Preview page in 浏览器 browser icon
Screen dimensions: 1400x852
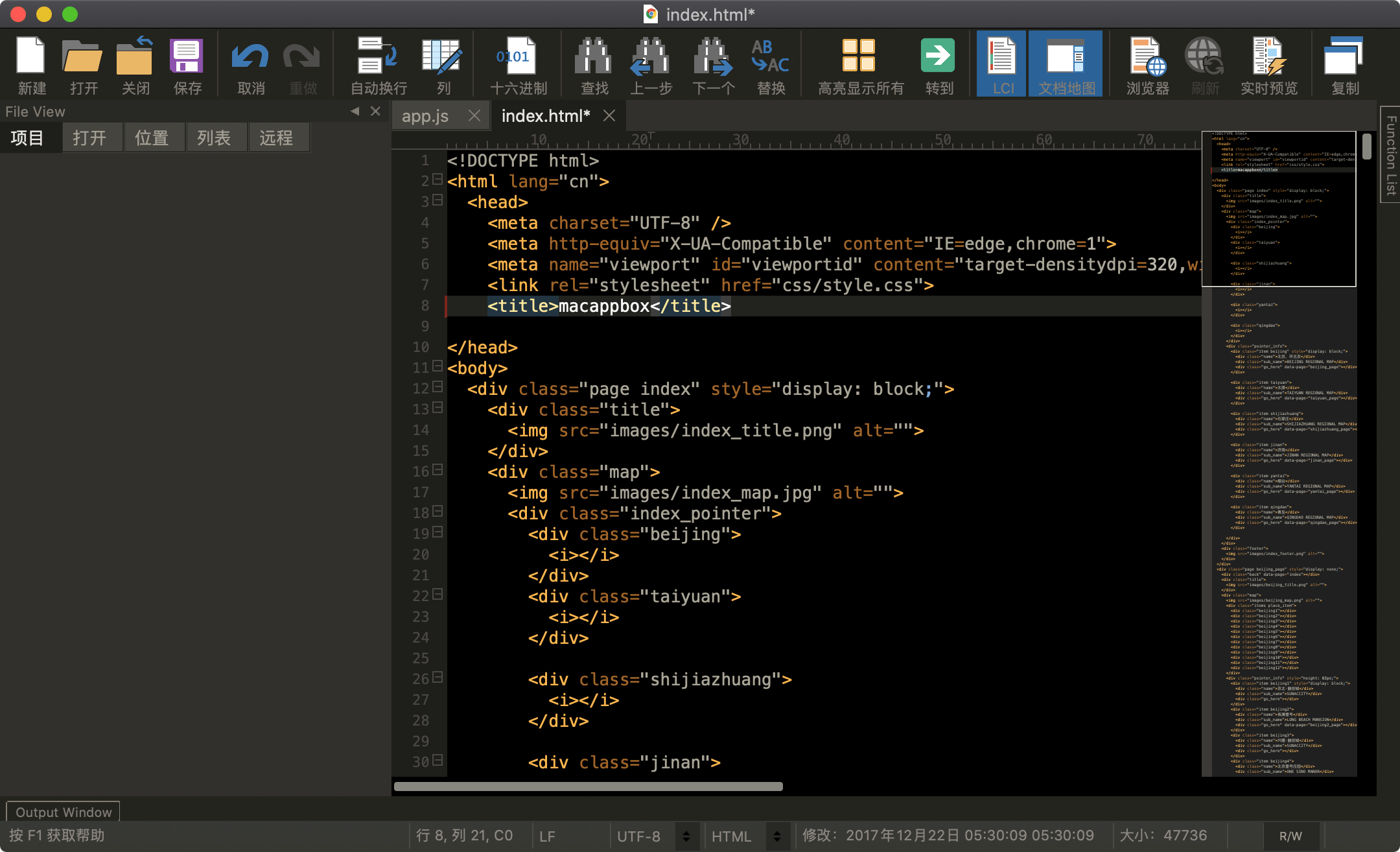[x=1147, y=65]
